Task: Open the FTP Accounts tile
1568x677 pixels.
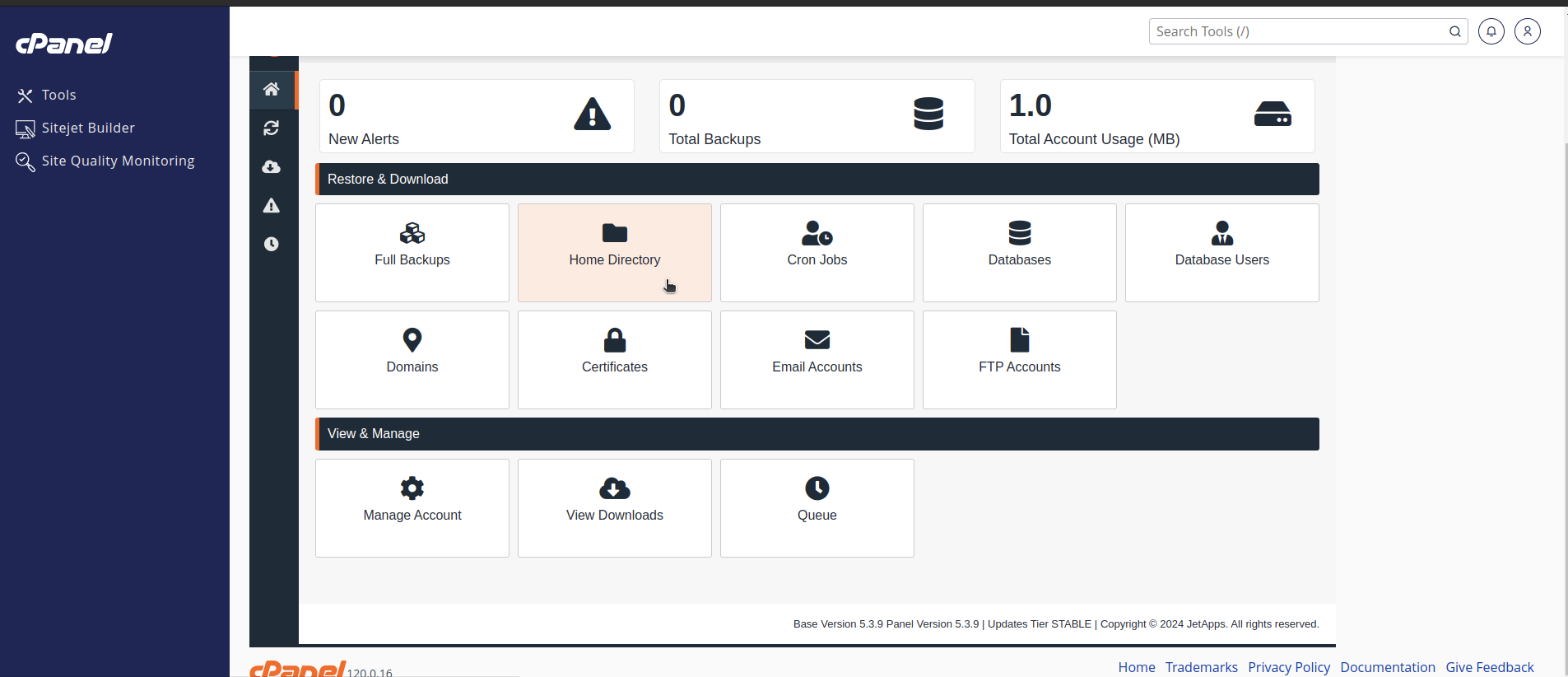Action: pos(1020,360)
